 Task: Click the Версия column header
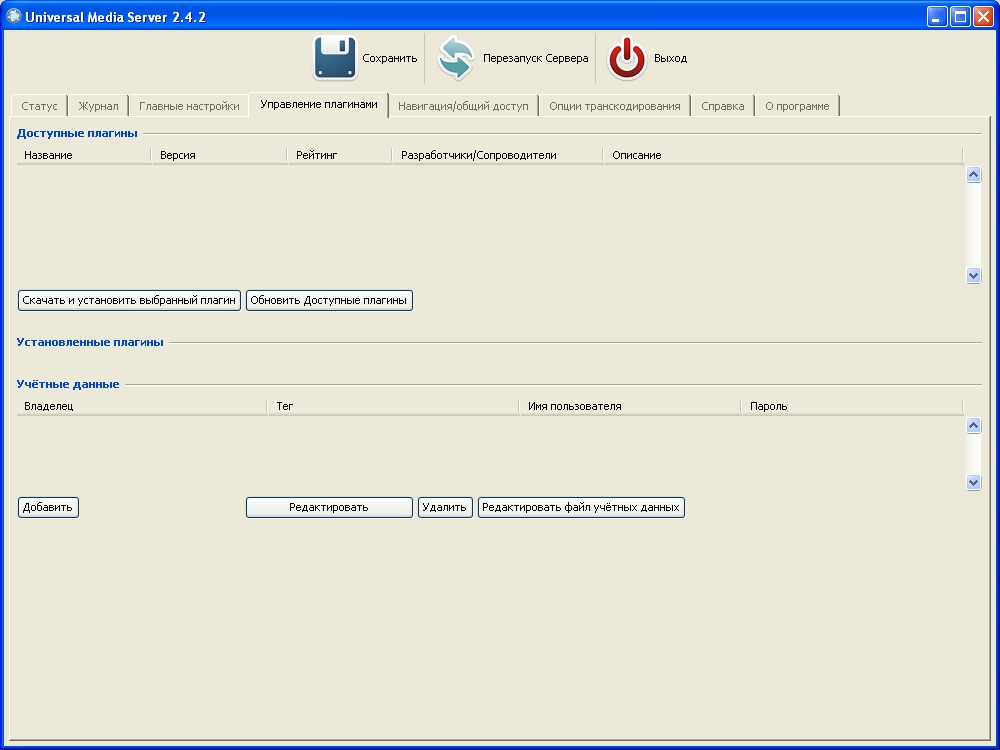(219, 155)
